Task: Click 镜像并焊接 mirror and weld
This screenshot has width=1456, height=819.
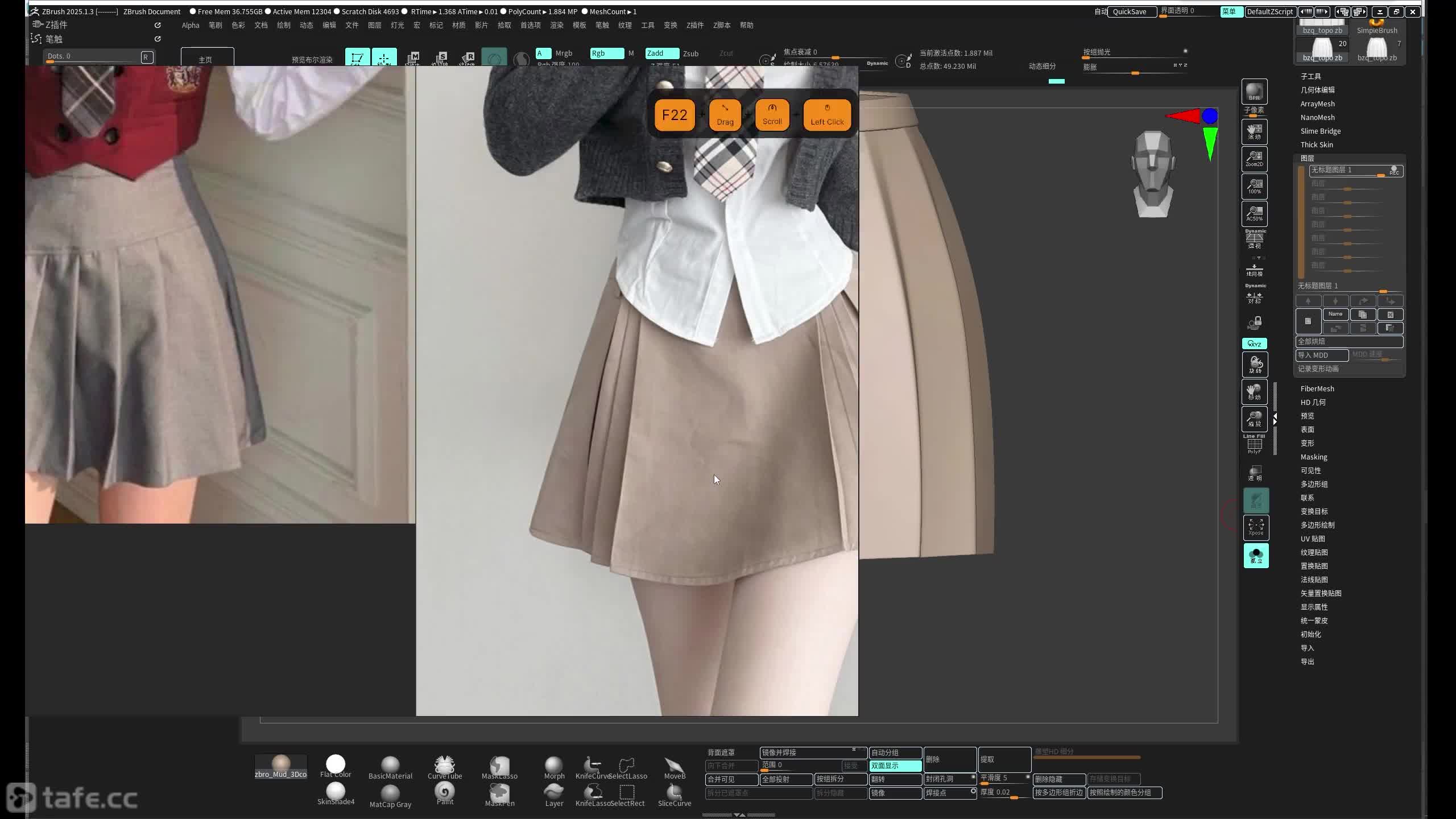Action: click(x=813, y=752)
